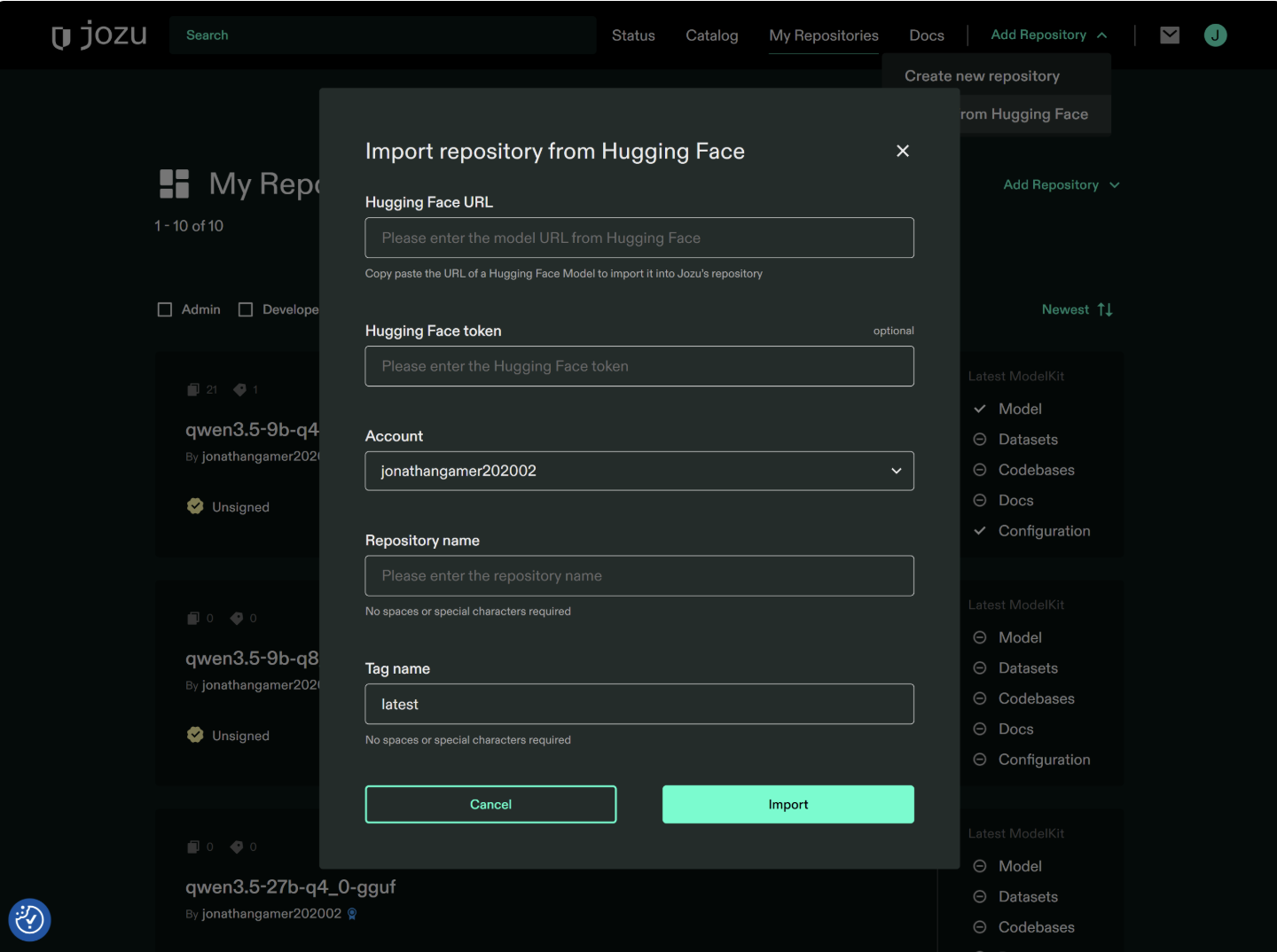Image resolution: width=1277 pixels, height=952 pixels.
Task: Collapse the Add Repository menu in header
Action: pyautogui.click(x=1049, y=35)
